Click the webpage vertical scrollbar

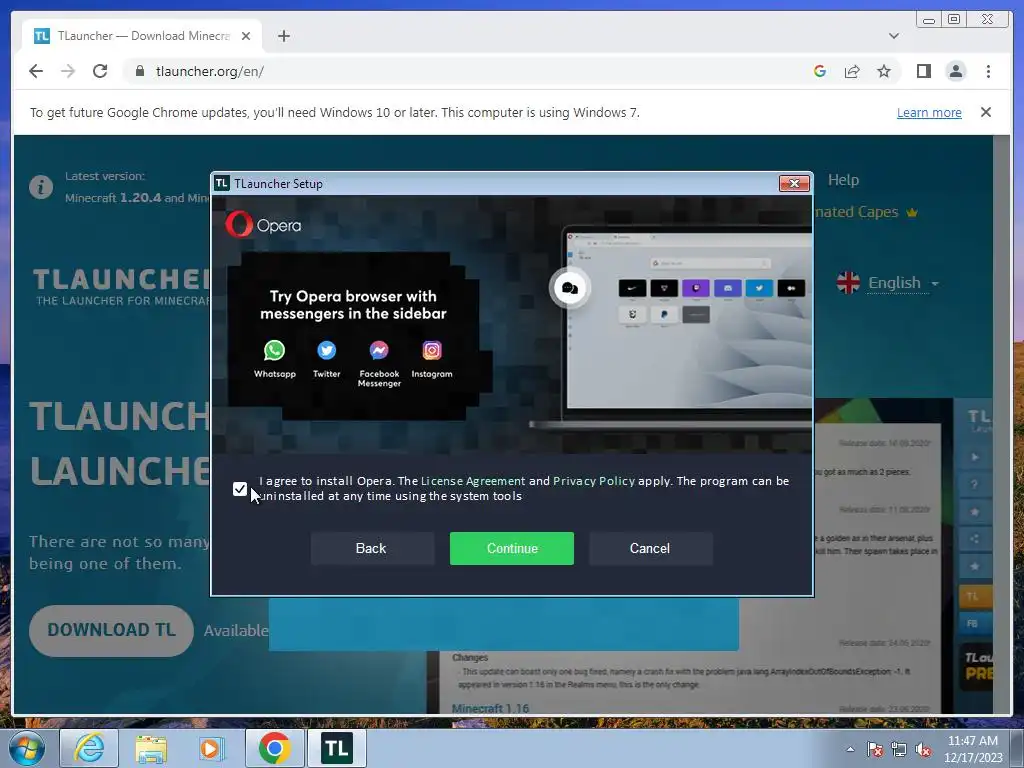tap(1000, 424)
